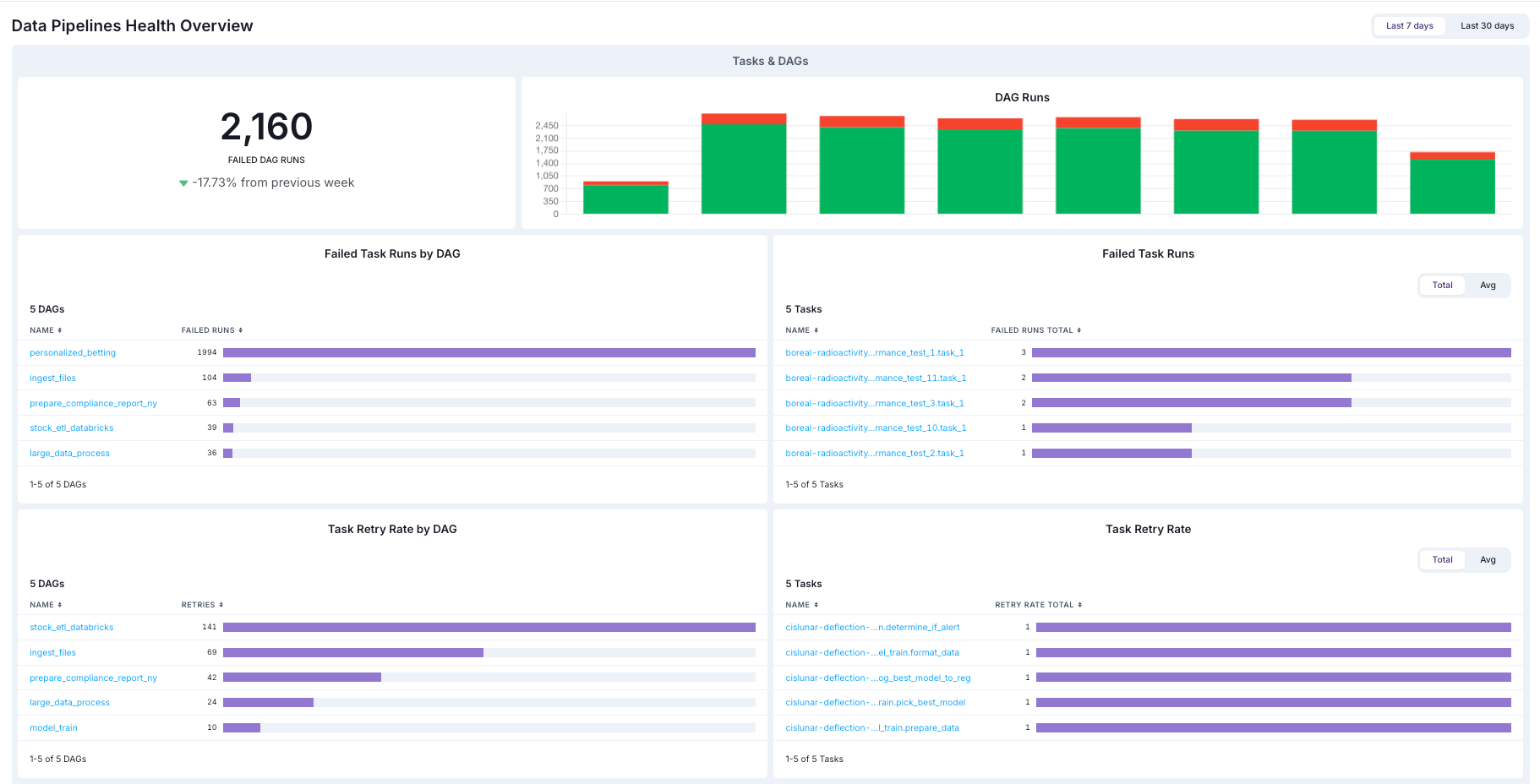The height and width of the screenshot is (784, 1540).
Task: Open the personalized_betting DAG
Action: pos(73,352)
